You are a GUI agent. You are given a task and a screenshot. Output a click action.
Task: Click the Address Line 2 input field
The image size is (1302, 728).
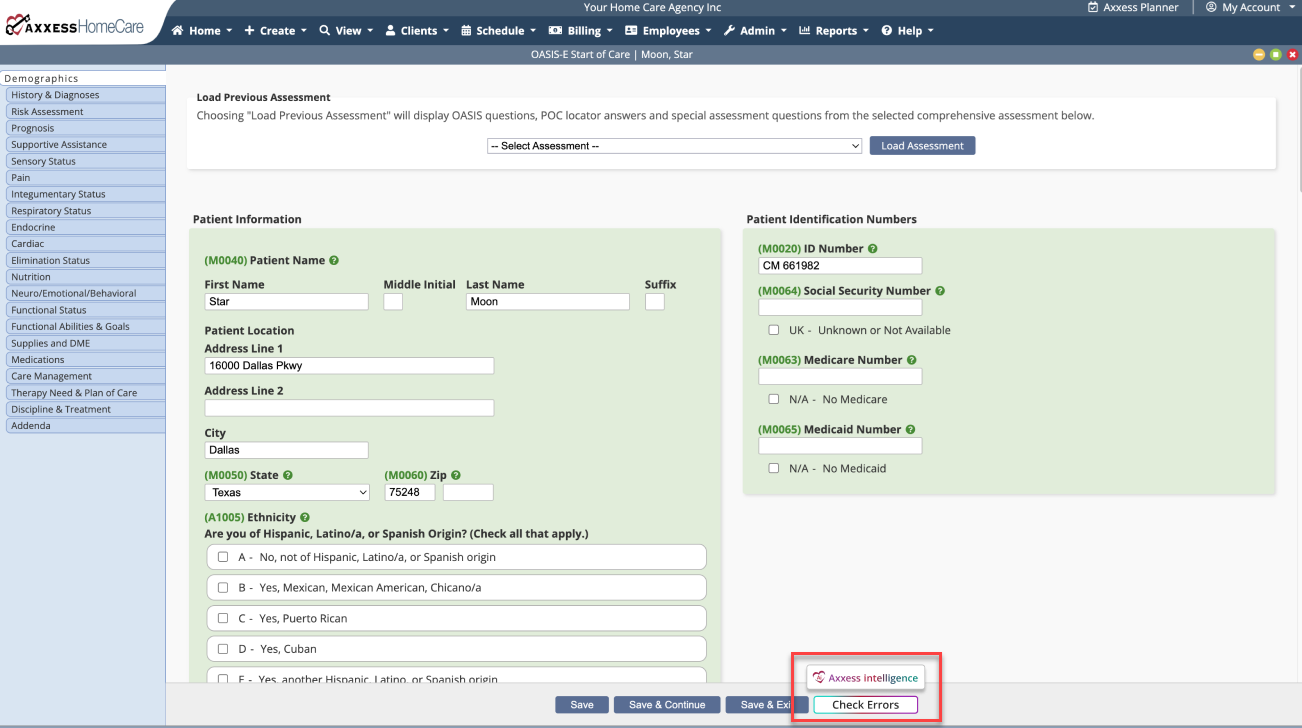pos(349,408)
